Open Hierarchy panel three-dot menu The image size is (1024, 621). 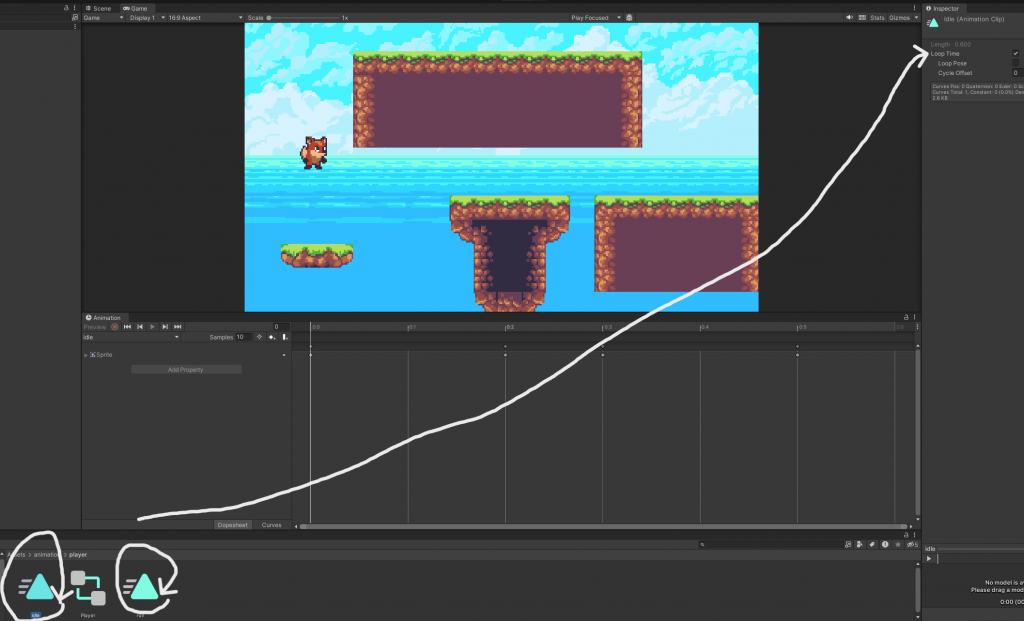(x=74, y=8)
